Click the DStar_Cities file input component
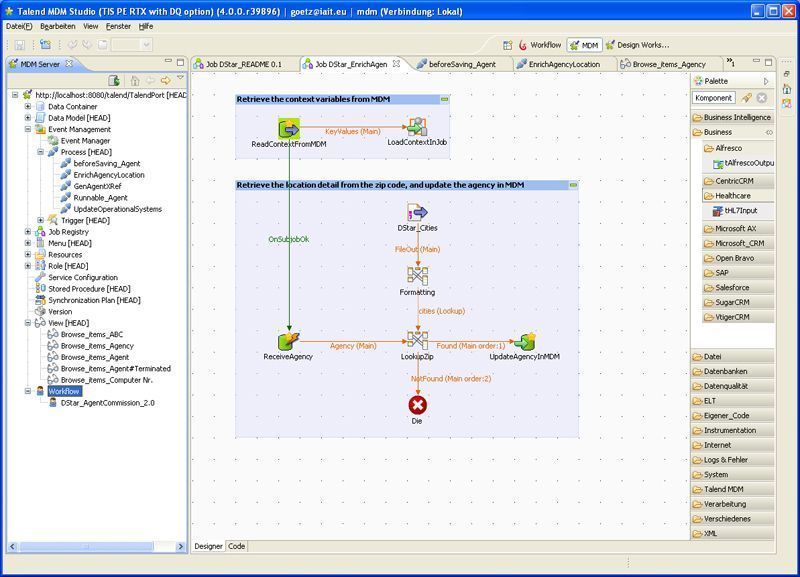 [x=417, y=212]
